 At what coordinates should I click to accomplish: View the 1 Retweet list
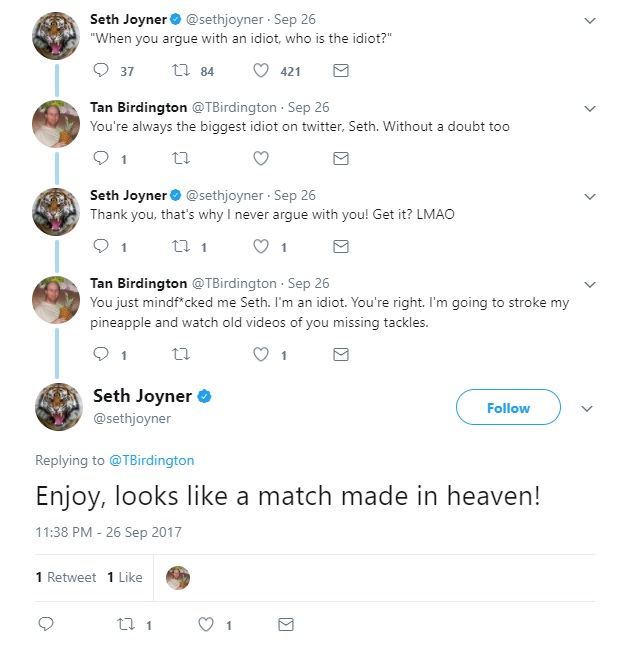66,577
